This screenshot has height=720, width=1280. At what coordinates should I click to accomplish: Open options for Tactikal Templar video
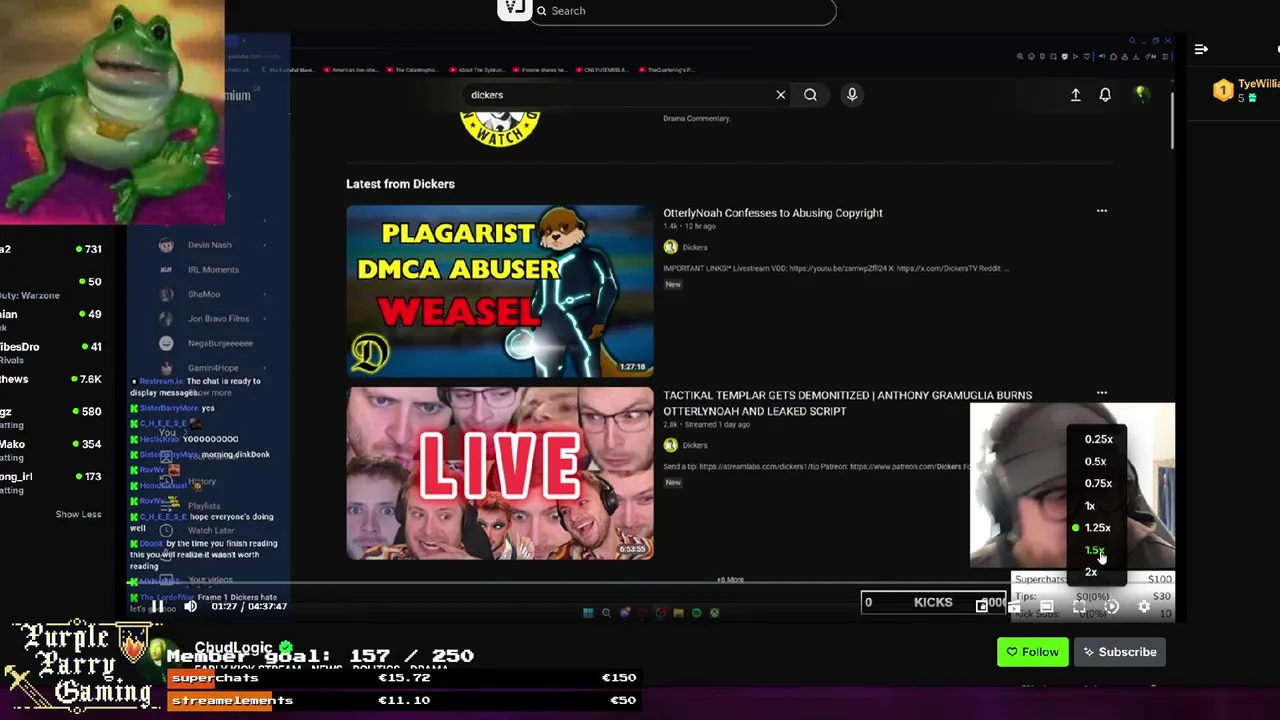click(1102, 393)
